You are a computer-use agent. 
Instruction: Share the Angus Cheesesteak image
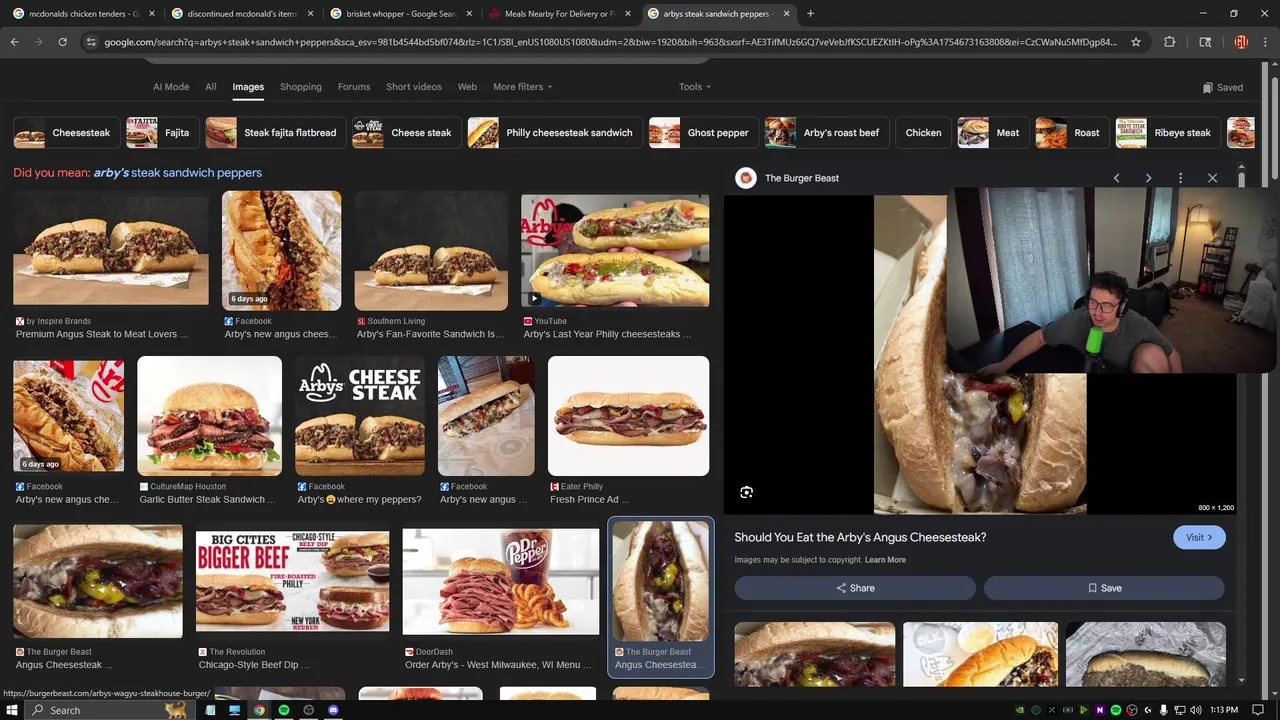coord(855,588)
